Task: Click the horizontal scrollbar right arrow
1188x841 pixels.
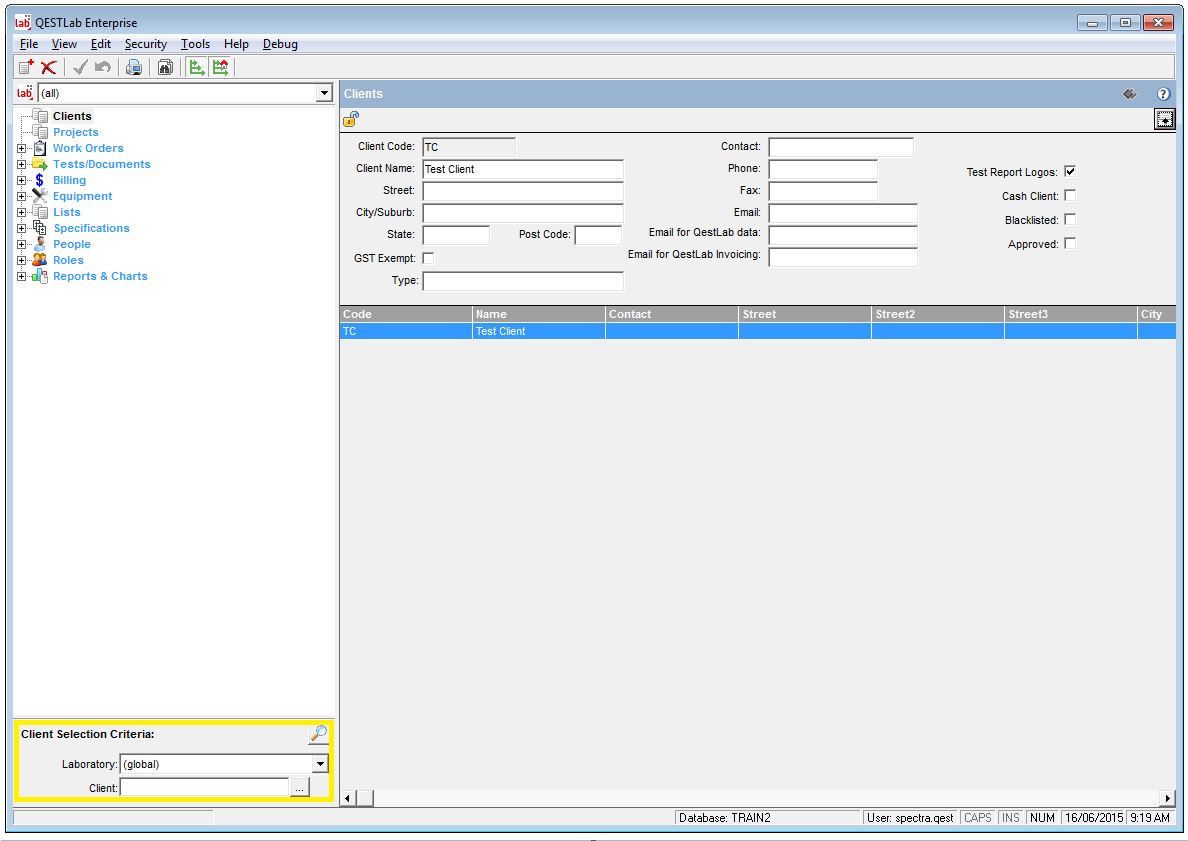Action: [1167, 798]
